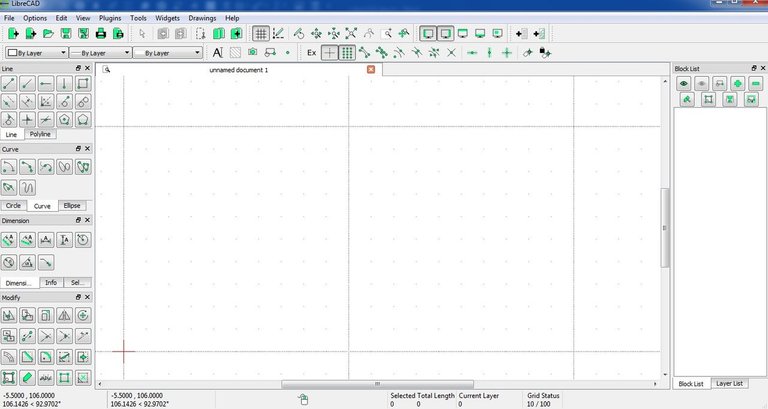Open the File menu
This screenshot has width=768, height=409.
(x=9, y=18)
